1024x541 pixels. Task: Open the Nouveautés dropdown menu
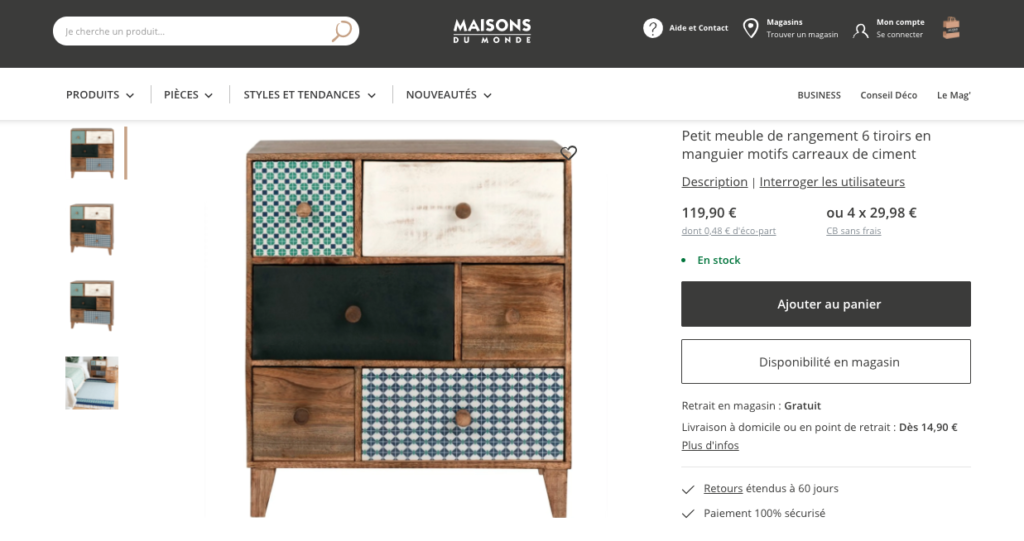coord(448,95)
